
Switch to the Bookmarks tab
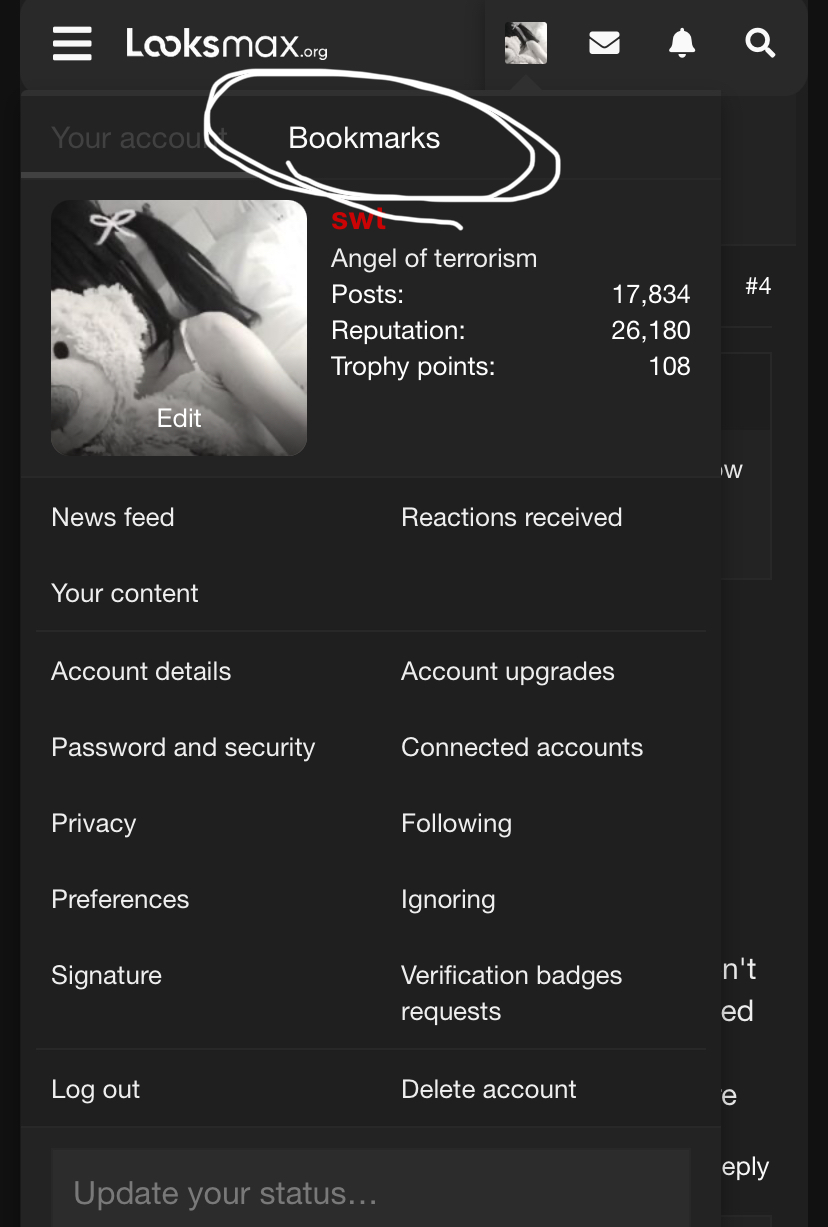(364, 138)
